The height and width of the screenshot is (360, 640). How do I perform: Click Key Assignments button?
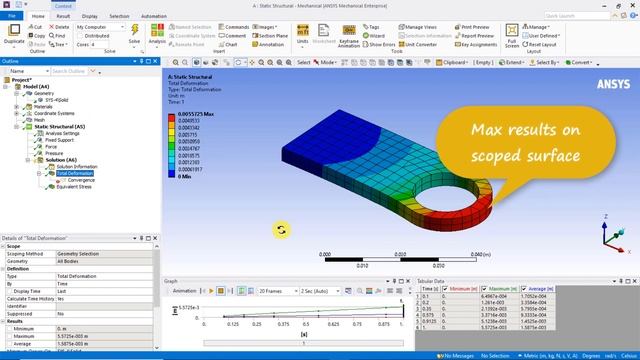[x=476, y=44]
